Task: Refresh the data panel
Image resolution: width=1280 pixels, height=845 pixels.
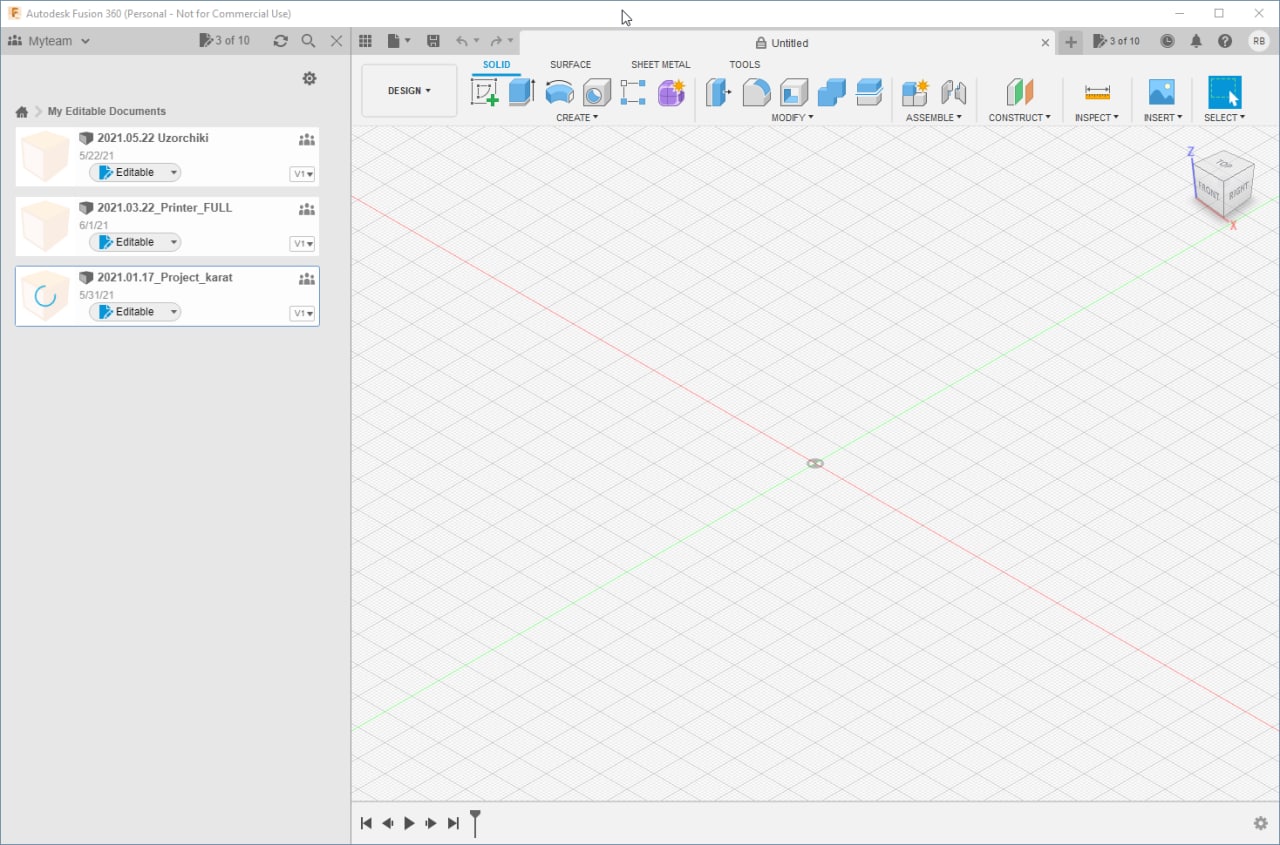Action: [x=280, y=41]
